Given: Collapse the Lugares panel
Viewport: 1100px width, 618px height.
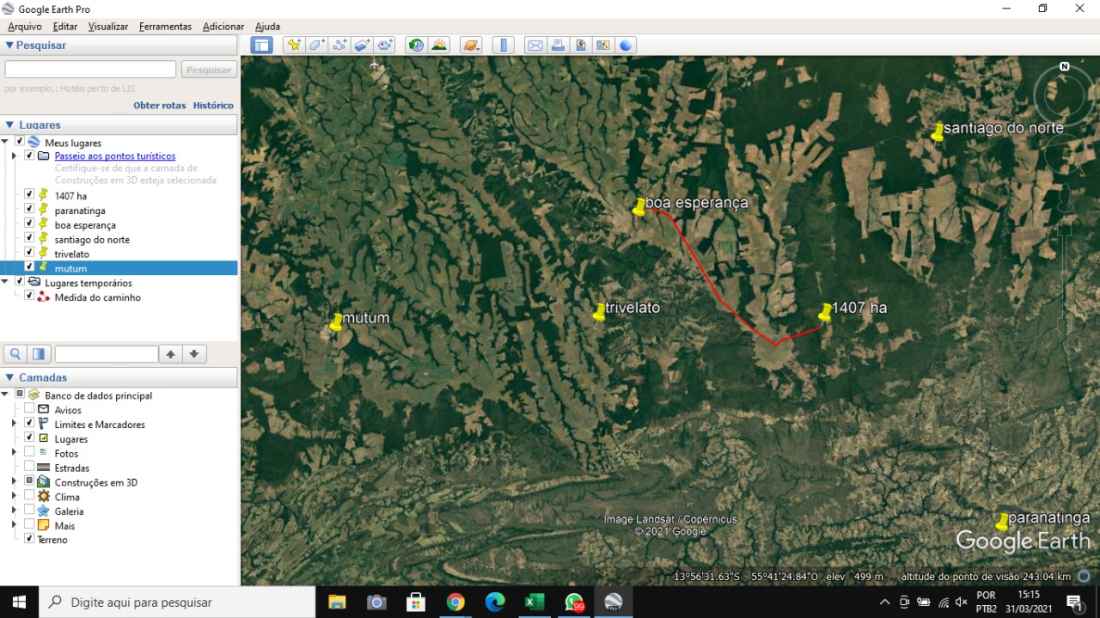Looking at the screenshot, I should pos(10,125).
